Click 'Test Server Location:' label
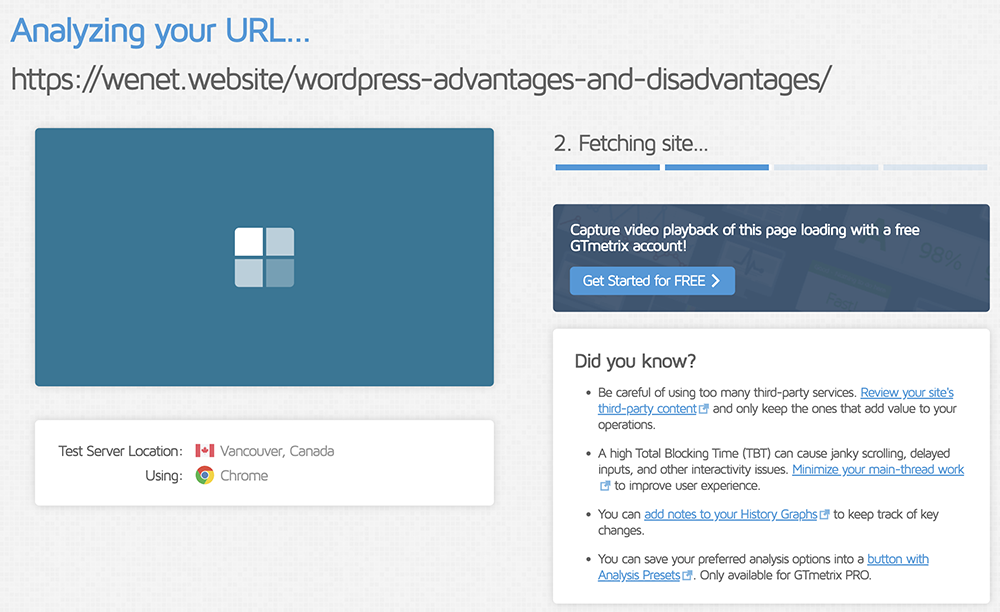1000x612 pixels. pos(121,451)
